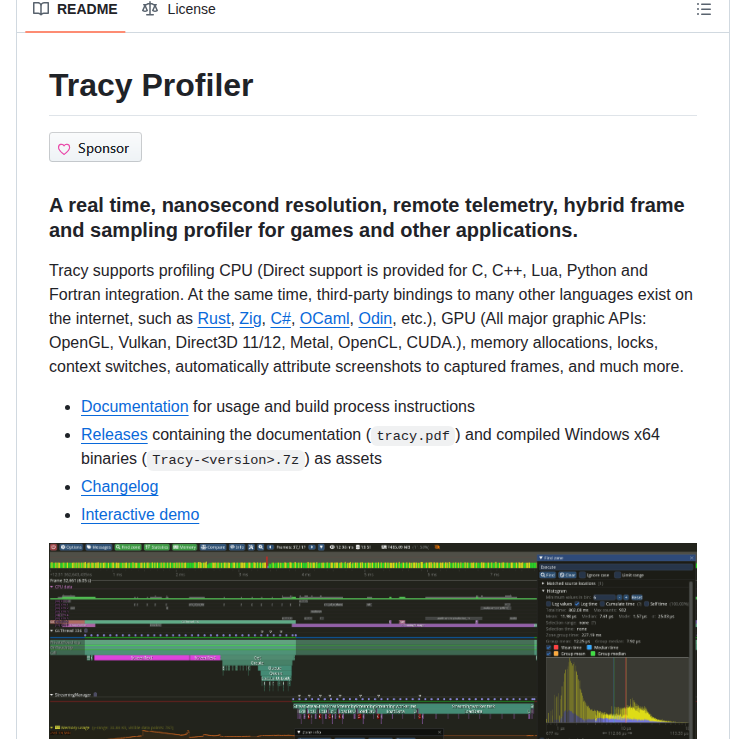This screenshot has width=746, height=739.
Task: Click the Mean time color swatch
Action: click(x=555, y=647)
